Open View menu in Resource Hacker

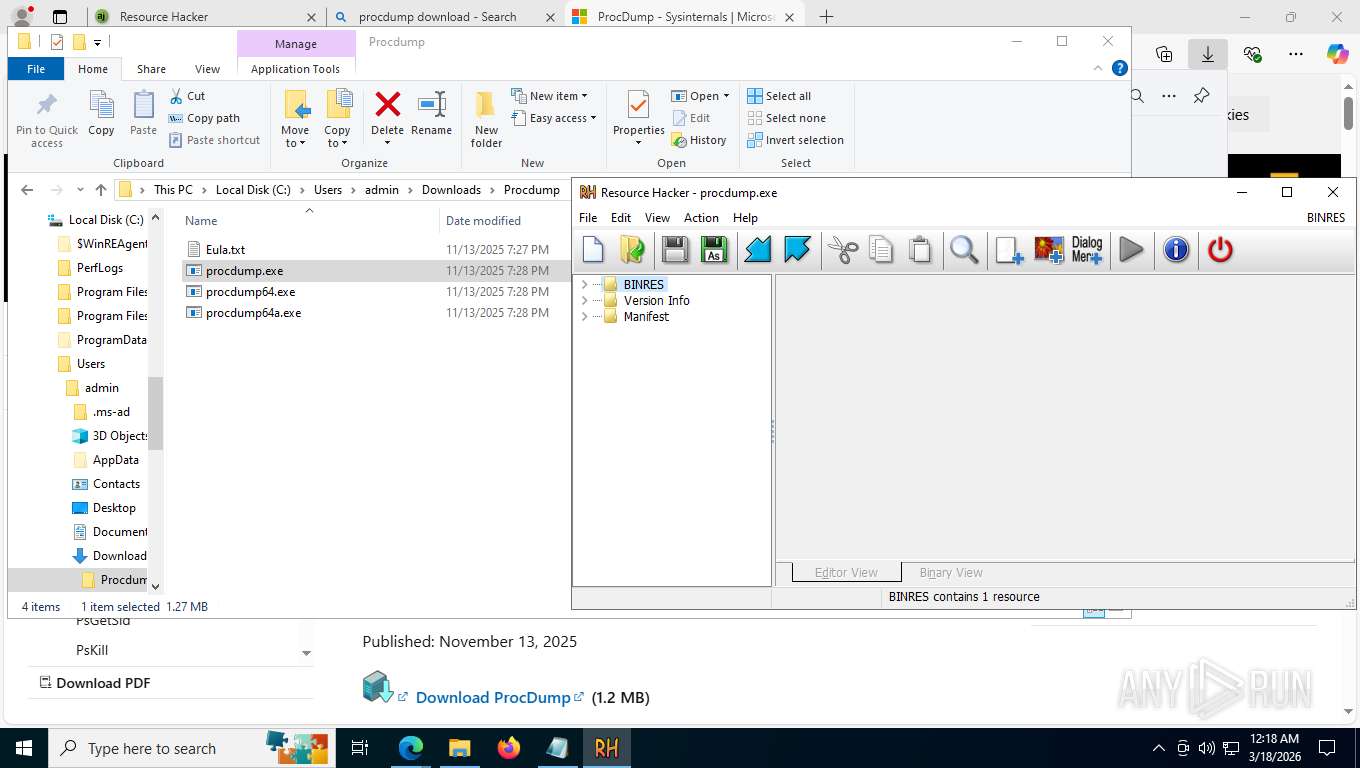657,218
